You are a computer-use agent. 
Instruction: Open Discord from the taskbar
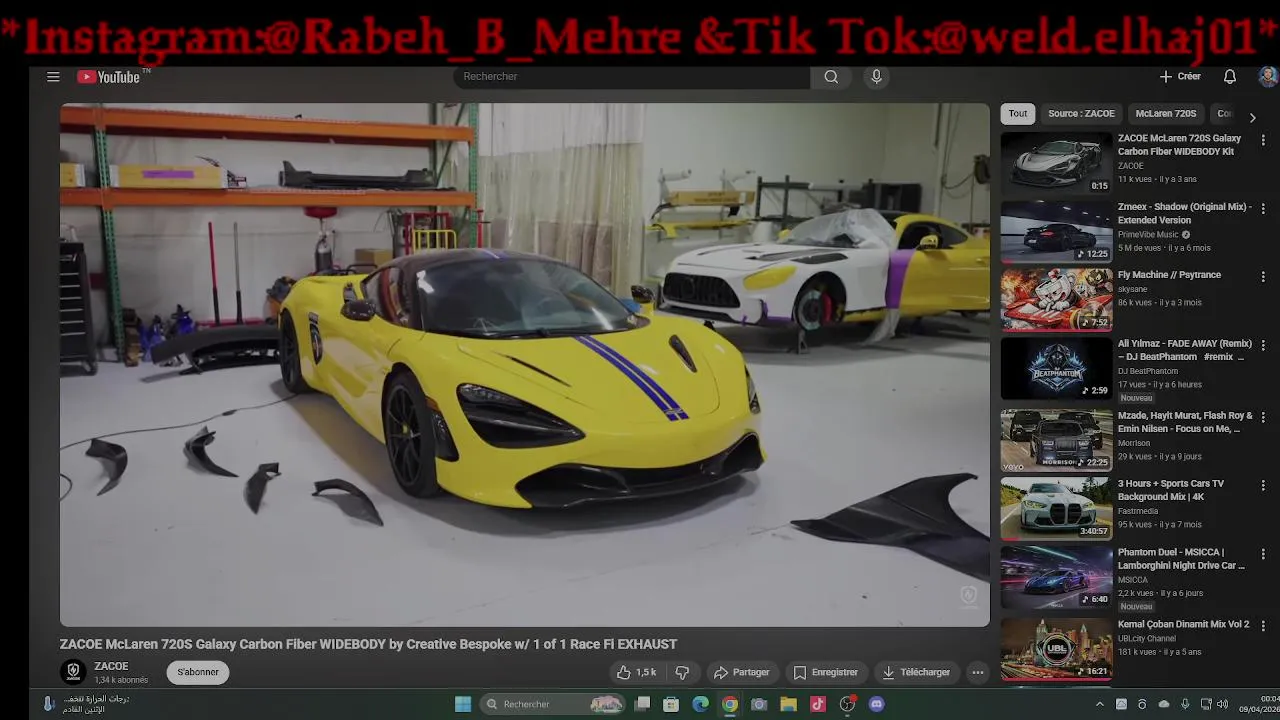[x=877, y=704]
